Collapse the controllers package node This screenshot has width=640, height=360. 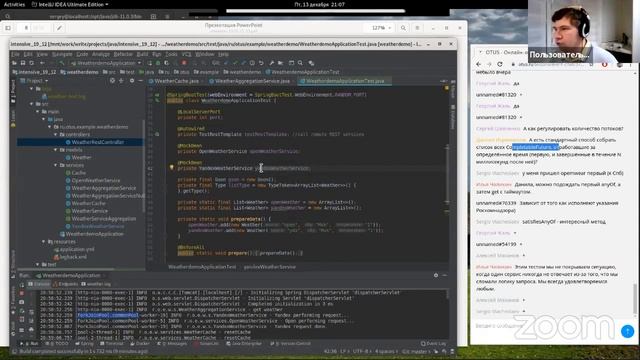(56, 134)
